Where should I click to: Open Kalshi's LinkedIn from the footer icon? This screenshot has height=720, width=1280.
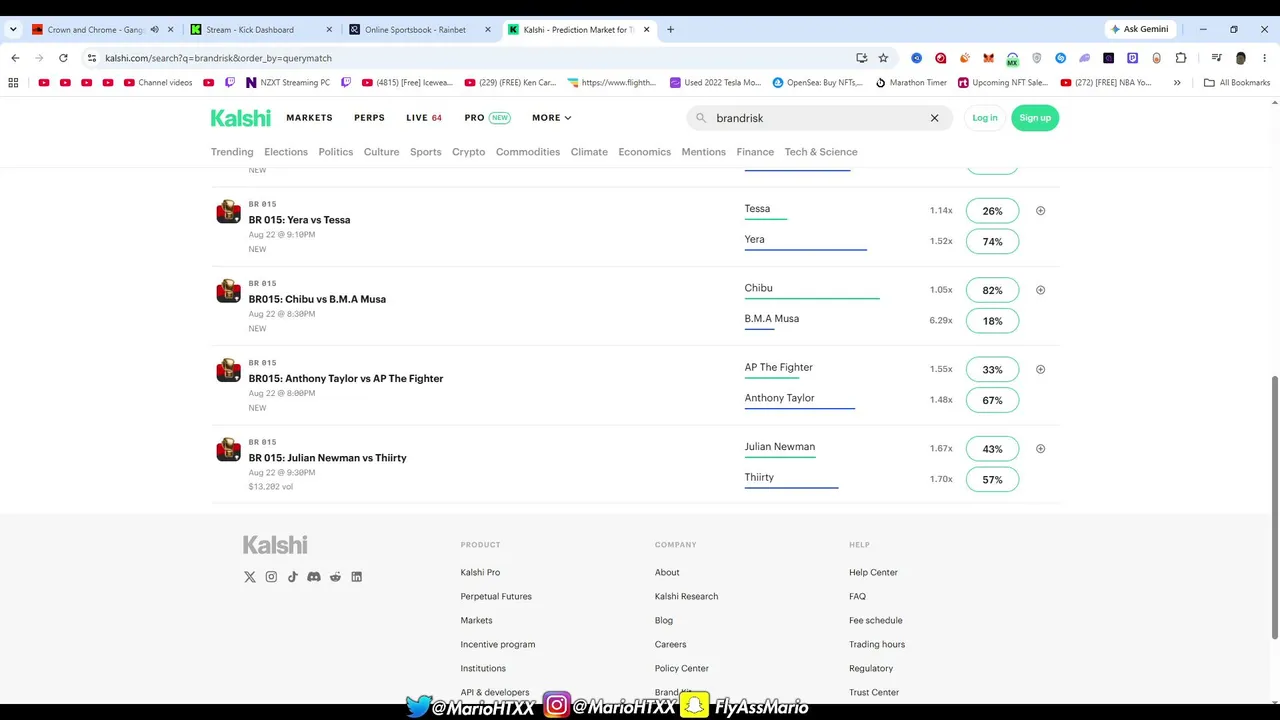click(x=356, y=577)
